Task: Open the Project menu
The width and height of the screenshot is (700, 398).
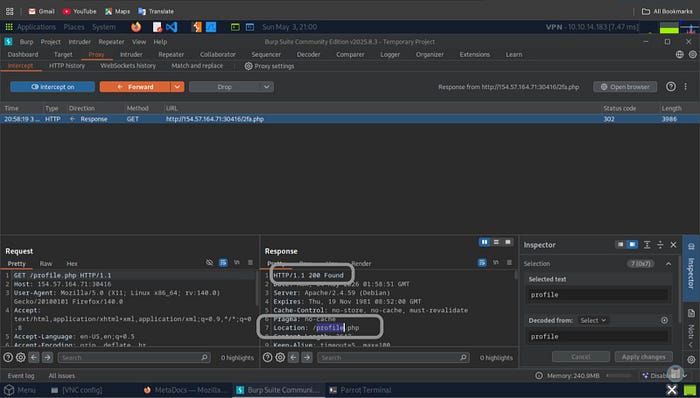Action: coord(50,41)
